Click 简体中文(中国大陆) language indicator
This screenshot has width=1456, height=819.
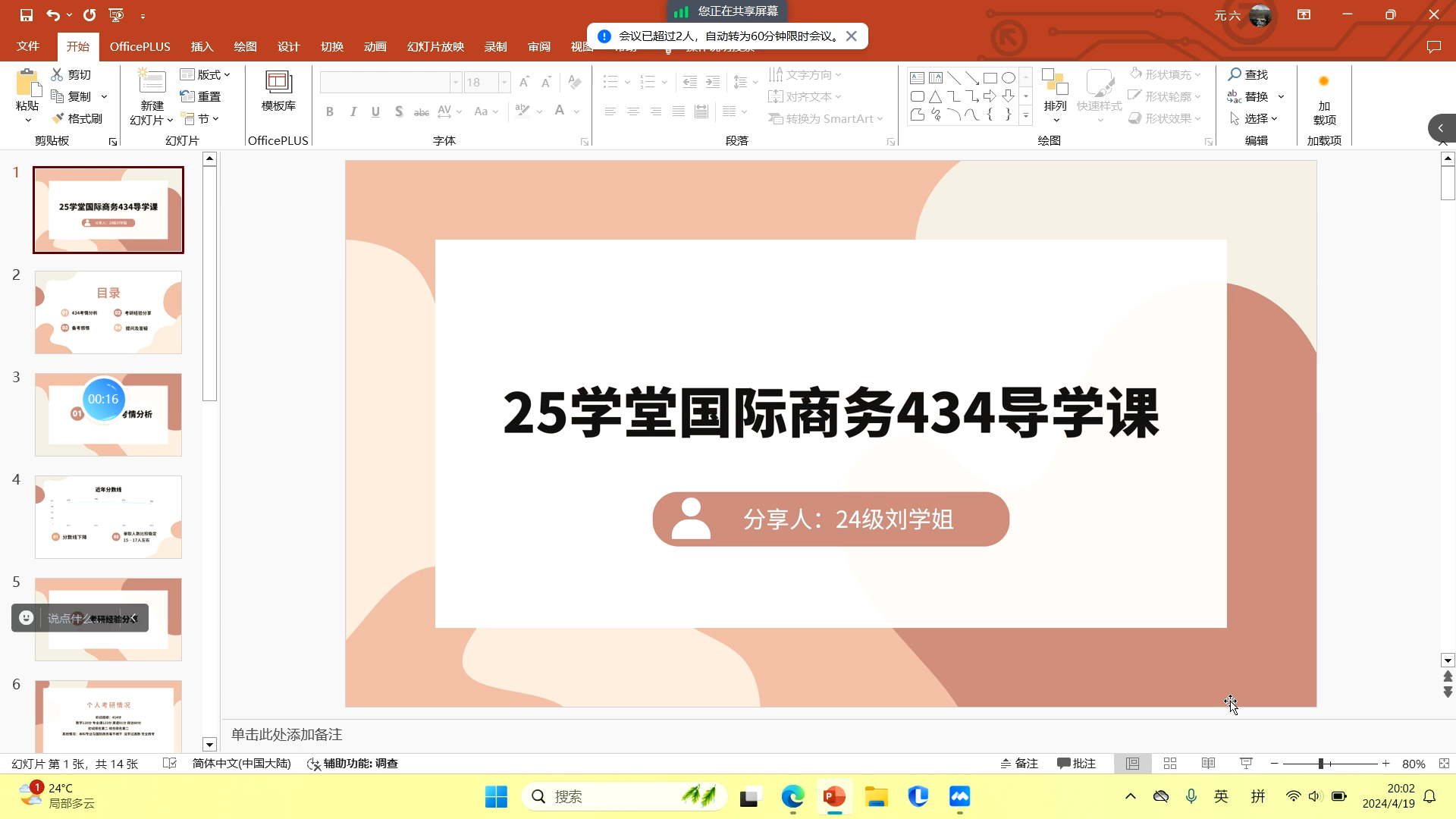(241, 764)
